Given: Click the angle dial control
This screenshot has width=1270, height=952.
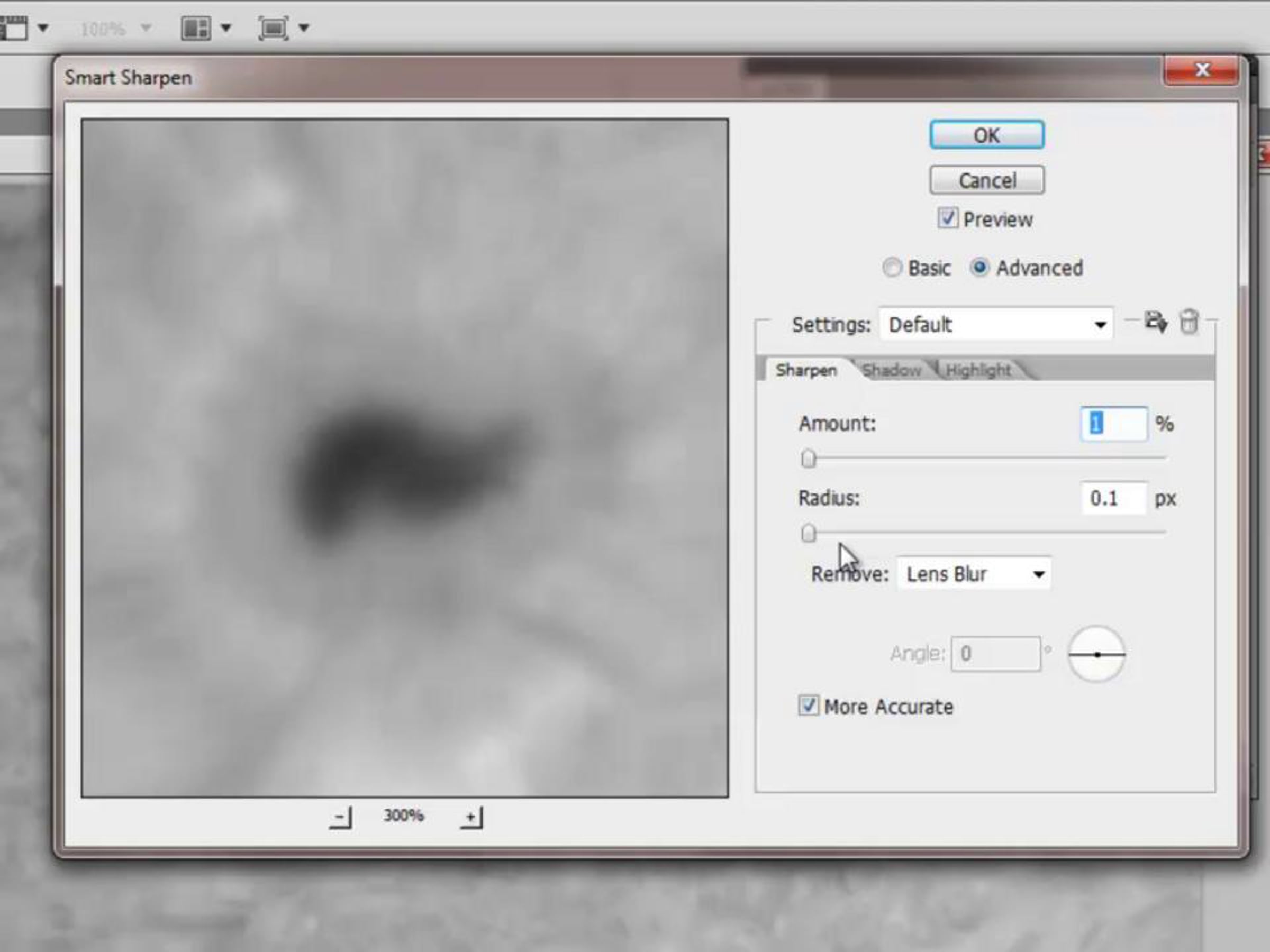Looking at the screenshot, I should coord(1096,654).
